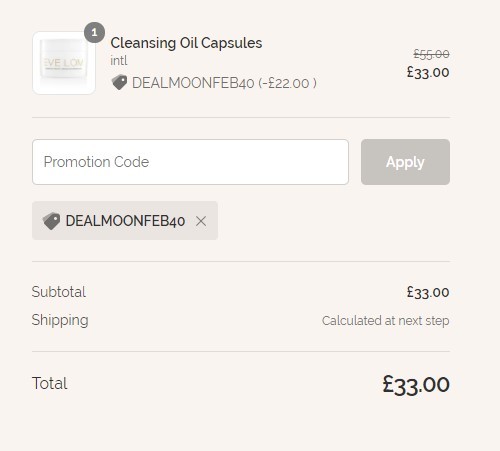
Task: Click the quantity badge showing 1
Action: click(94, 32)
